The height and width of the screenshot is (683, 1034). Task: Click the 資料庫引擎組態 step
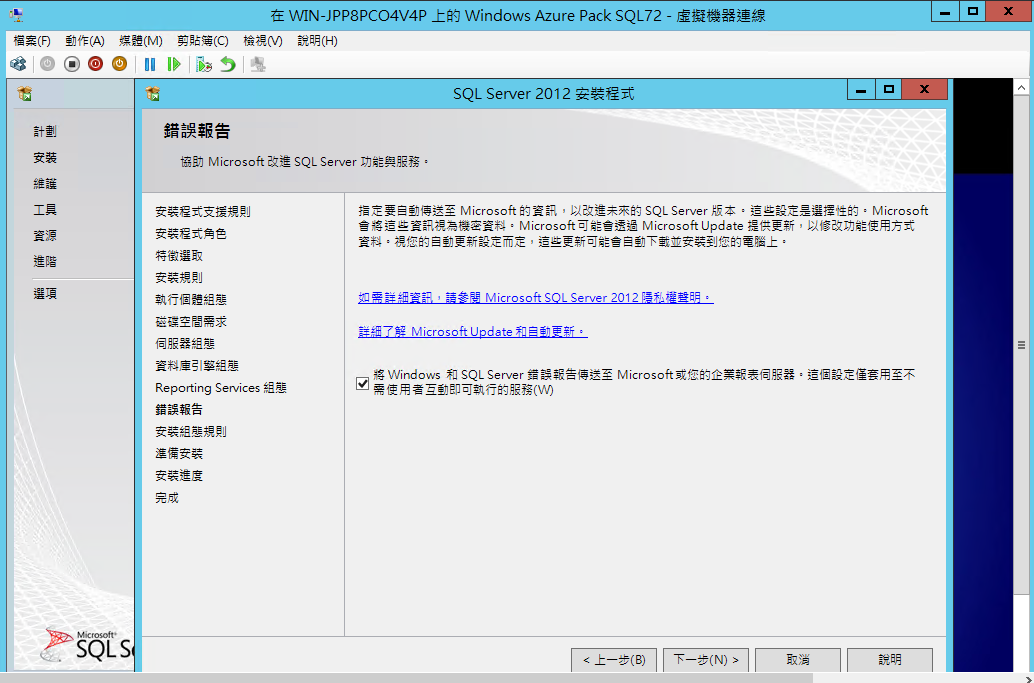click(197, 366)
